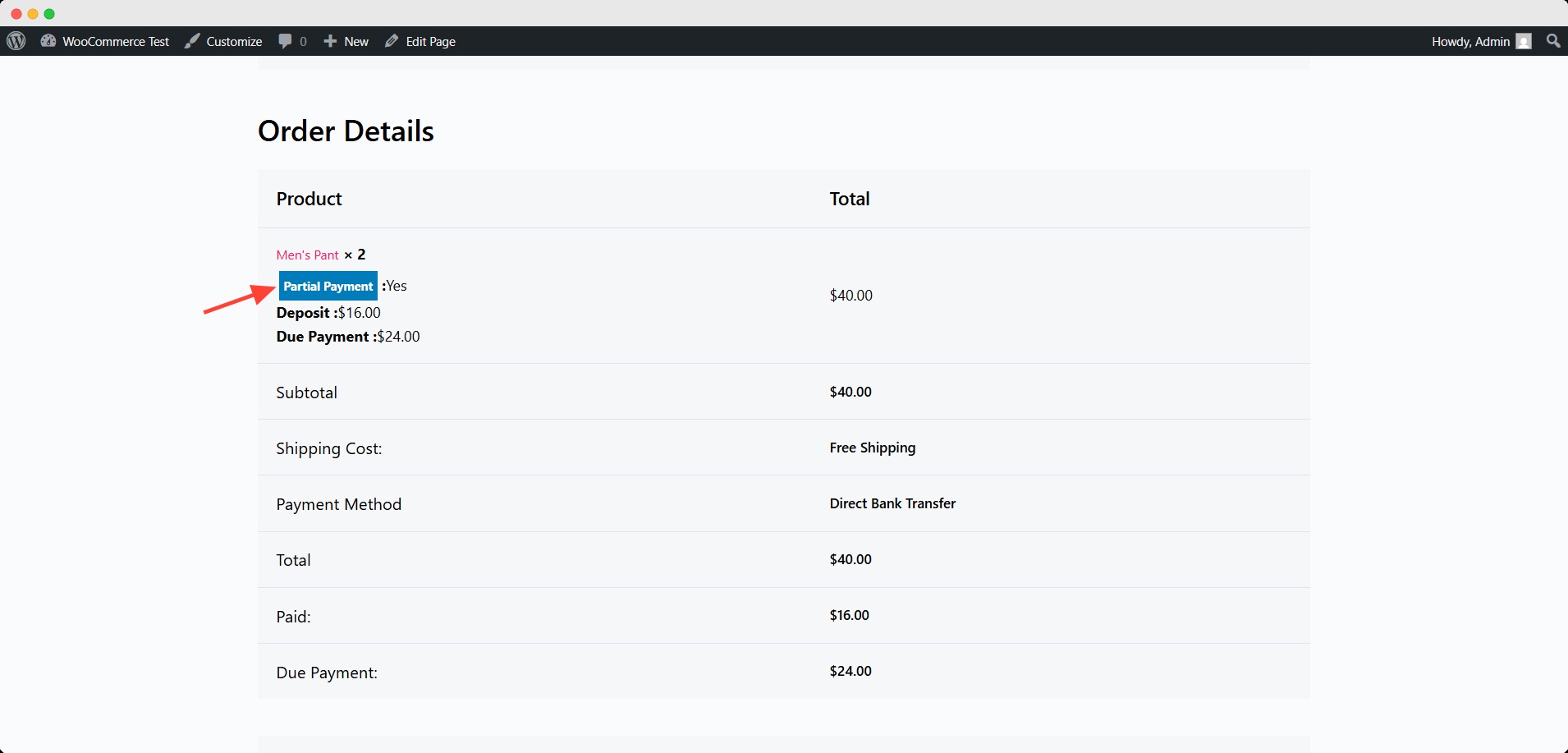Click the Edit Page pencil icon
This screenshot has width=1568, height=753.
[x=392, y=41]
